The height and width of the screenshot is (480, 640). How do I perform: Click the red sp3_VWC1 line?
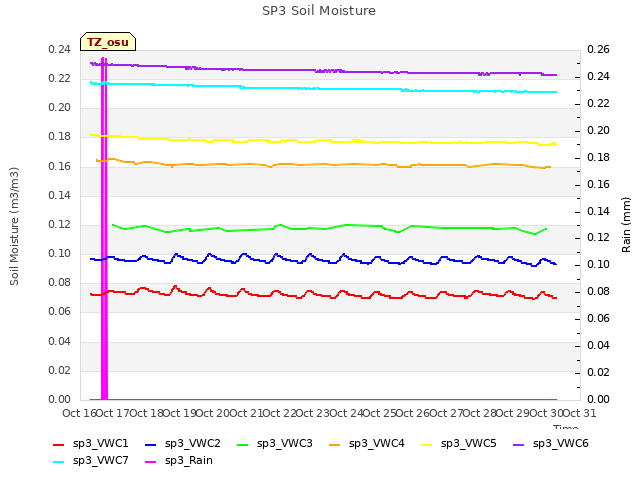pos(323,294)
